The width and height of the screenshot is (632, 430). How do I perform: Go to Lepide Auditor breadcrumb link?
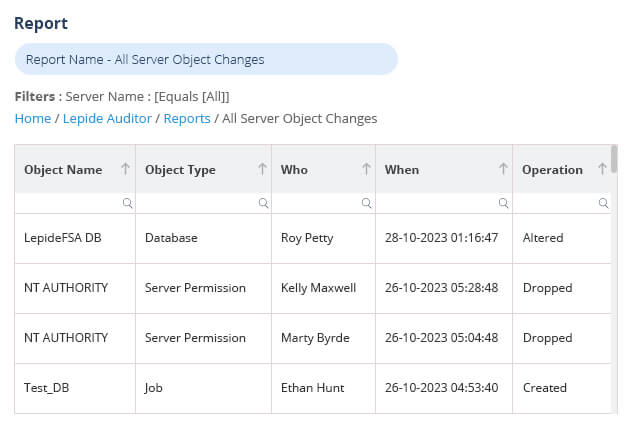coord(107,118)
